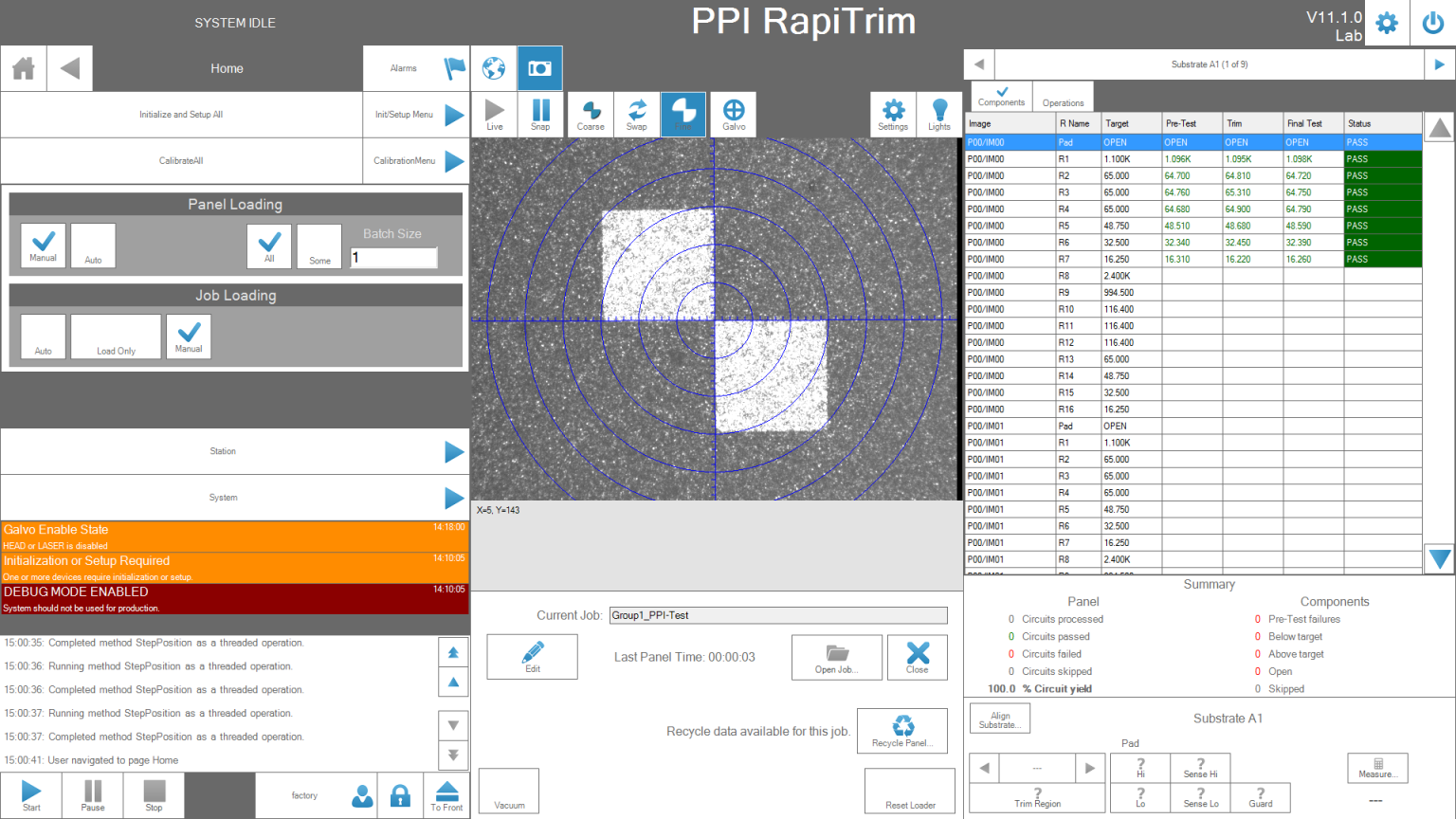
Task: Switch camera to Live view
Action: (x=495, y=114)
